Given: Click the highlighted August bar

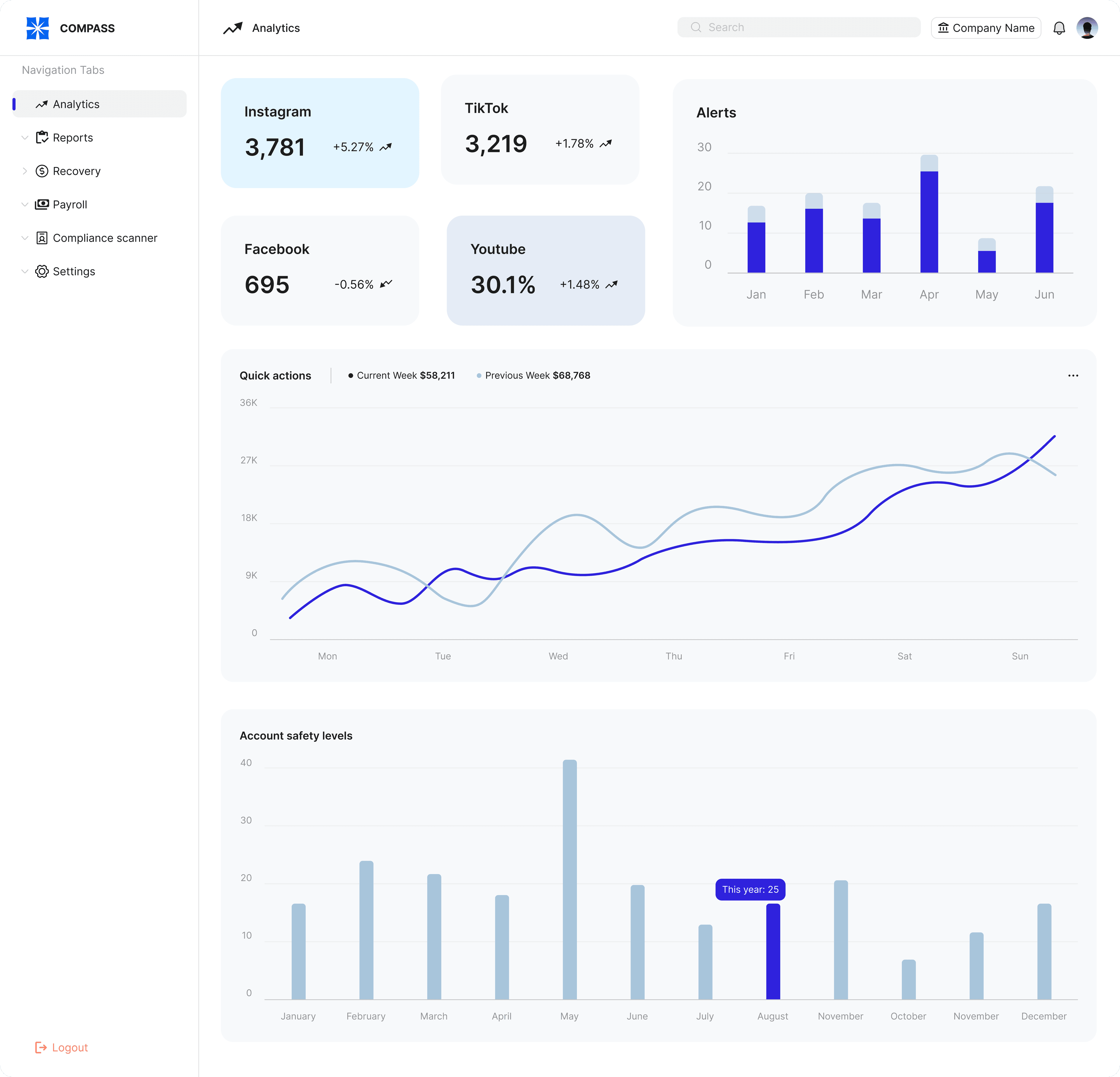Looking at the screenshot, I should click(773, 951).
